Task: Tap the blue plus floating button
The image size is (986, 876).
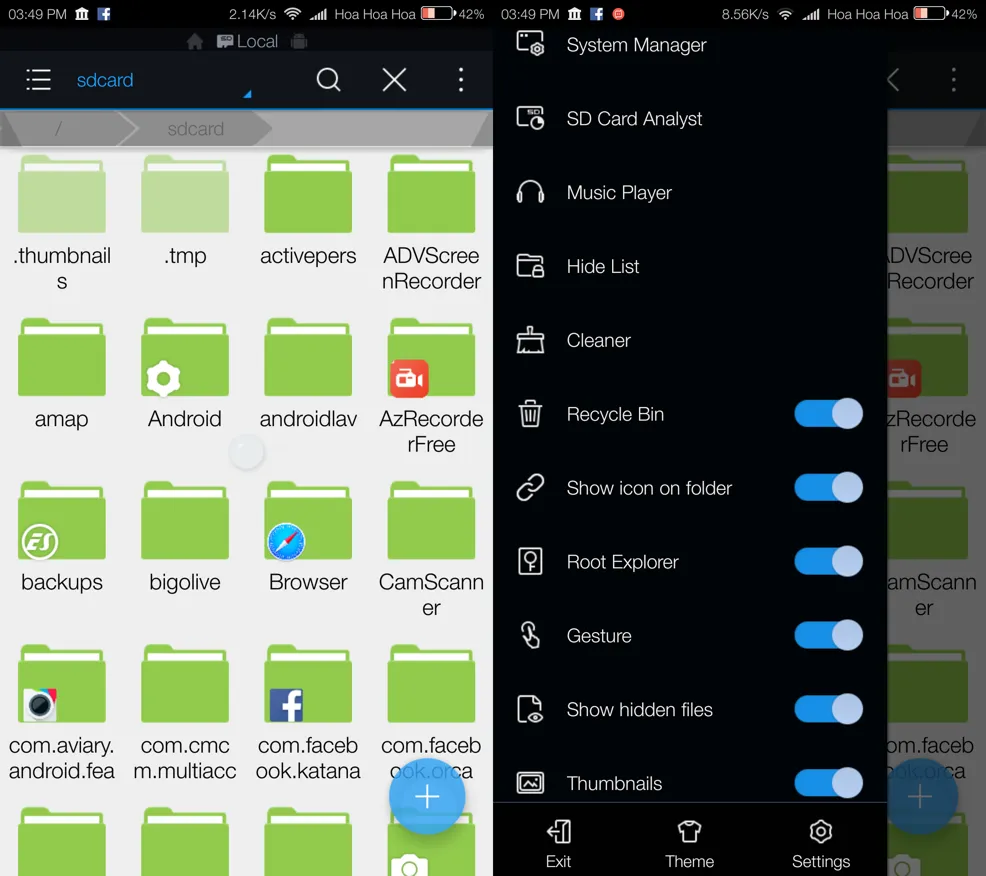Action: click(427, 797)
